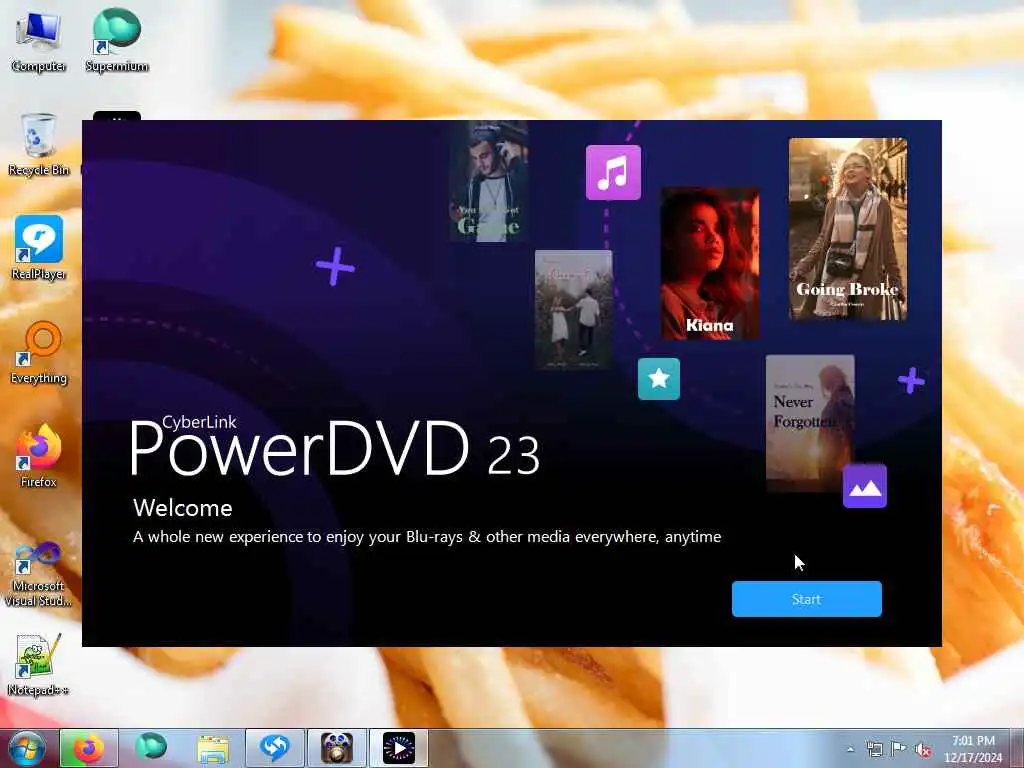This screenshot has height=768, width=1024.
Task: Open the clock showing 7:01 PM
Action: tap(973, 749)
